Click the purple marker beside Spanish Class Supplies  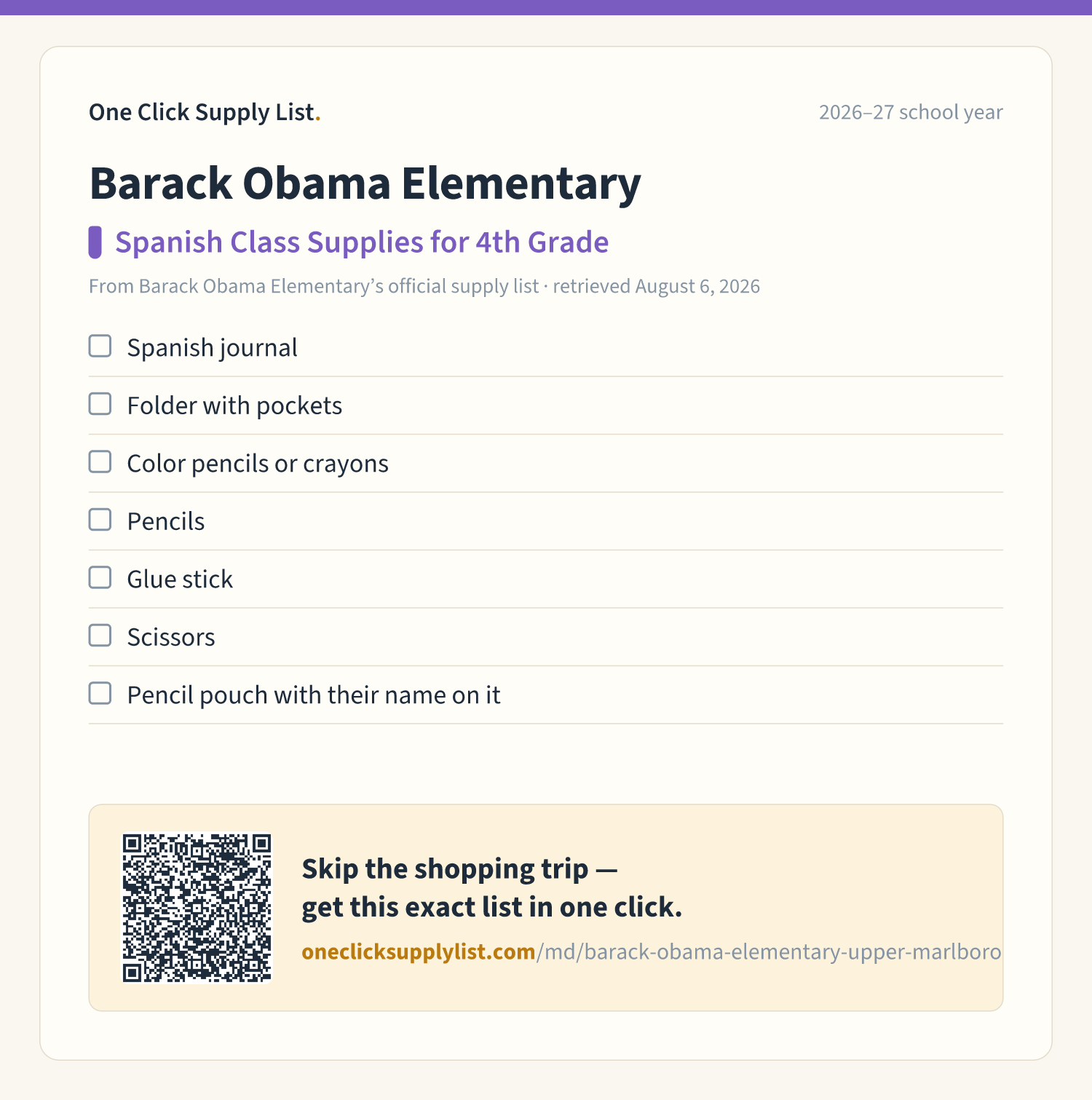(95, 242)
